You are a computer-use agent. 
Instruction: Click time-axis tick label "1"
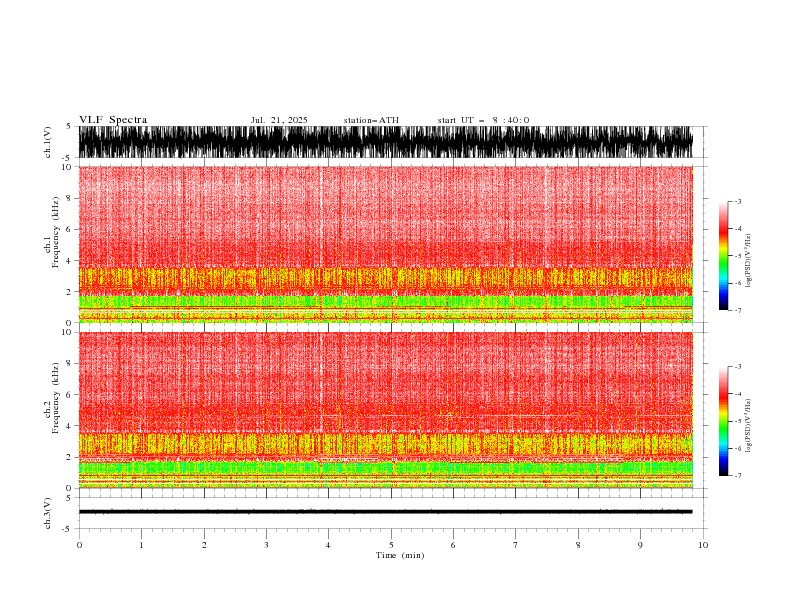click(141, 545)
